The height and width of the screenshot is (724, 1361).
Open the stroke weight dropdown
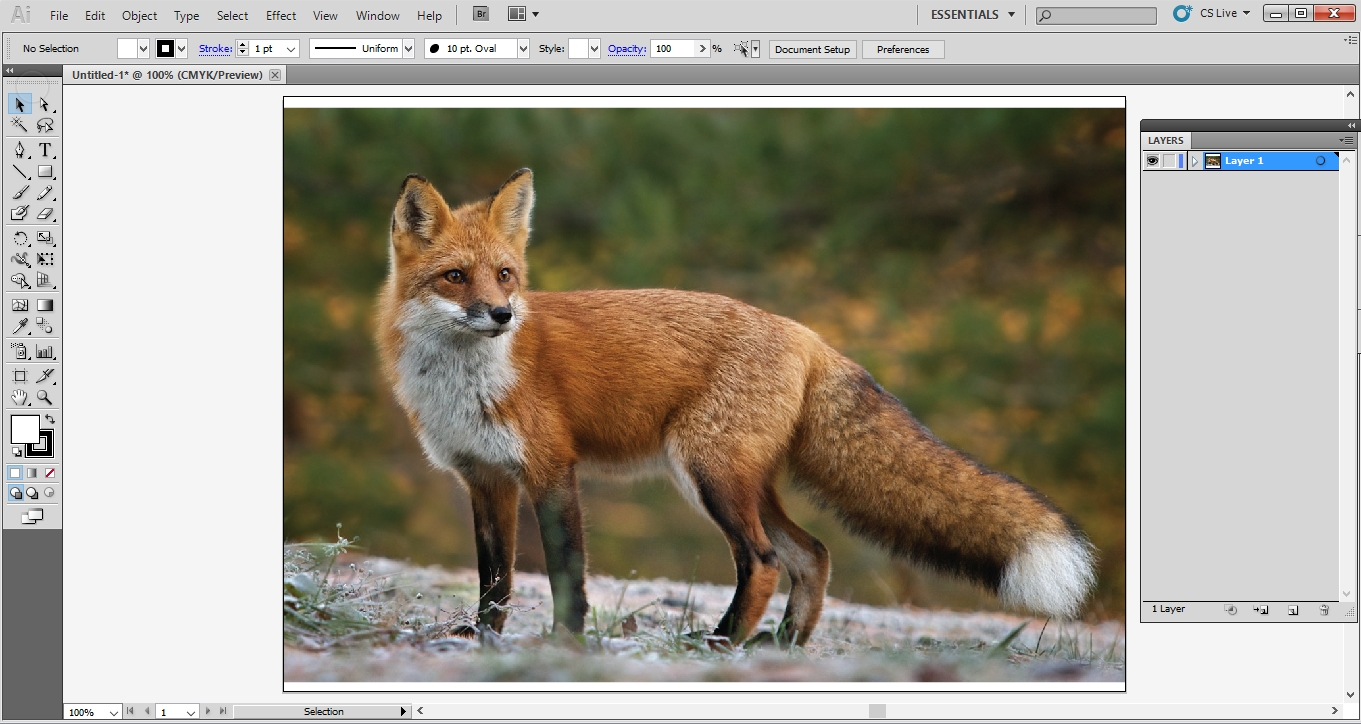pos(291,49)
